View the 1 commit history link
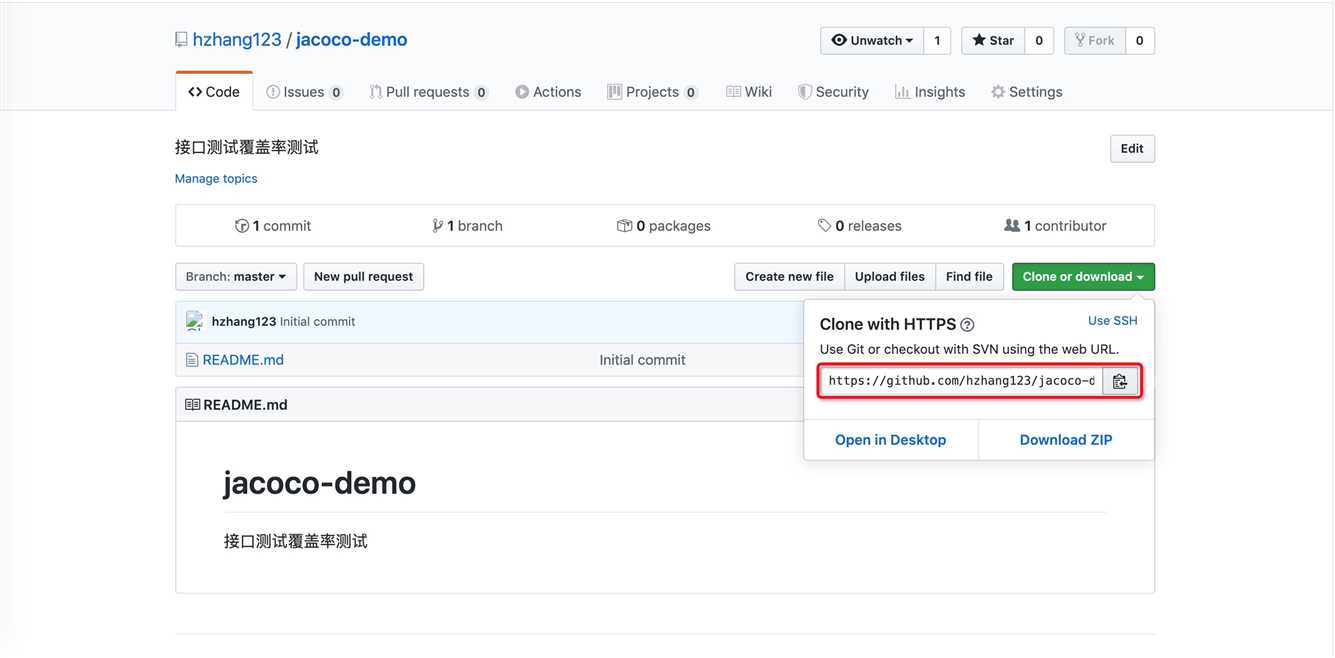The width and height of the screenshot is (1335, 658). pyautogui.click(x=273, y=226)
